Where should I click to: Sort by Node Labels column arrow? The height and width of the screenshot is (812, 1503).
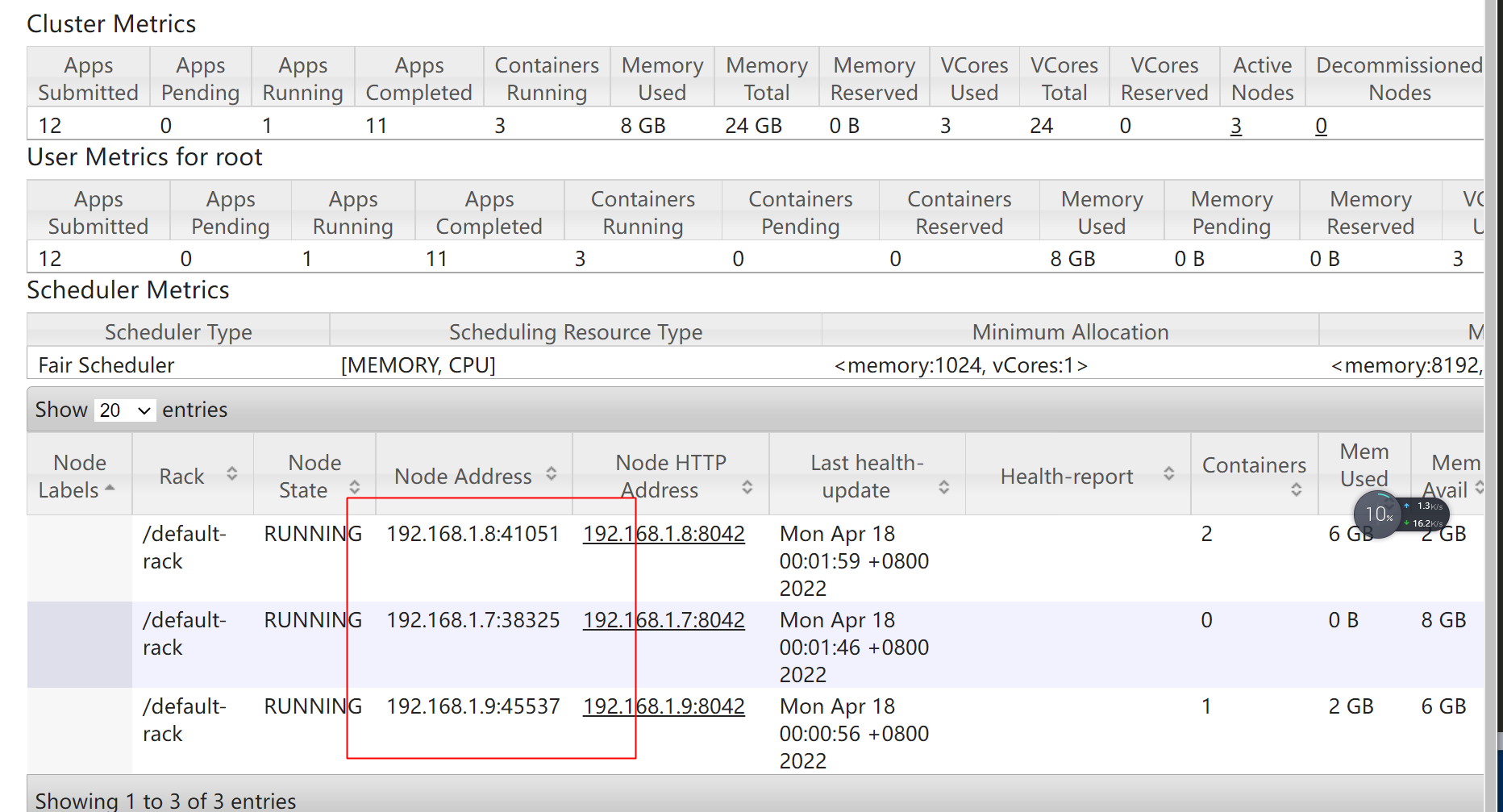click(x=110, y=489)
